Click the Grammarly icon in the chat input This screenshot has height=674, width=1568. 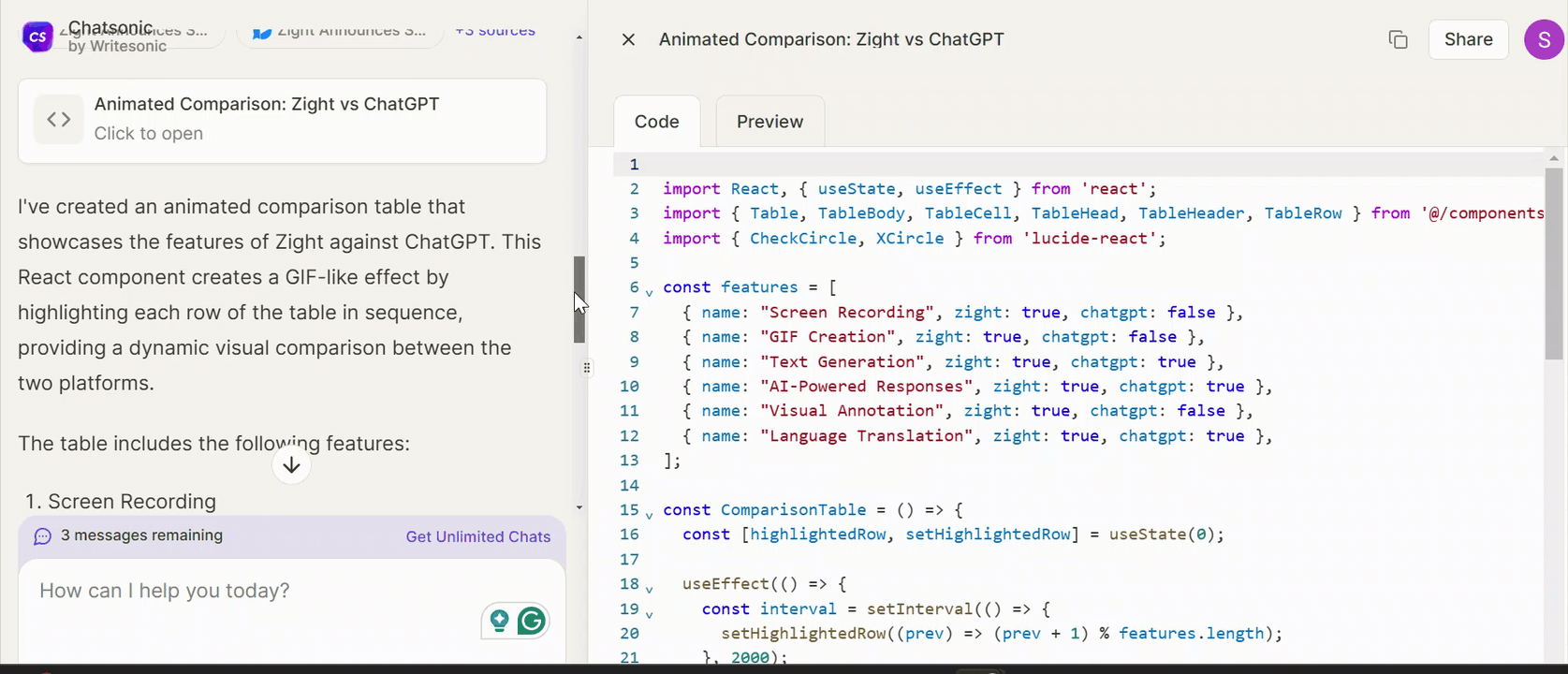532,621
